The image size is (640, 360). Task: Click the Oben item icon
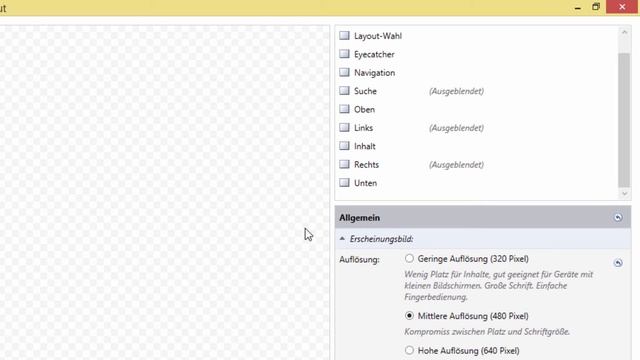point(344,109)
